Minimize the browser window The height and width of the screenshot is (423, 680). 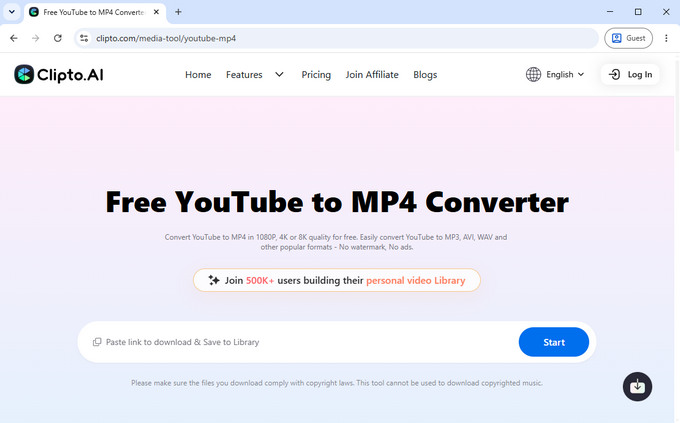click(x=610, y=12)
